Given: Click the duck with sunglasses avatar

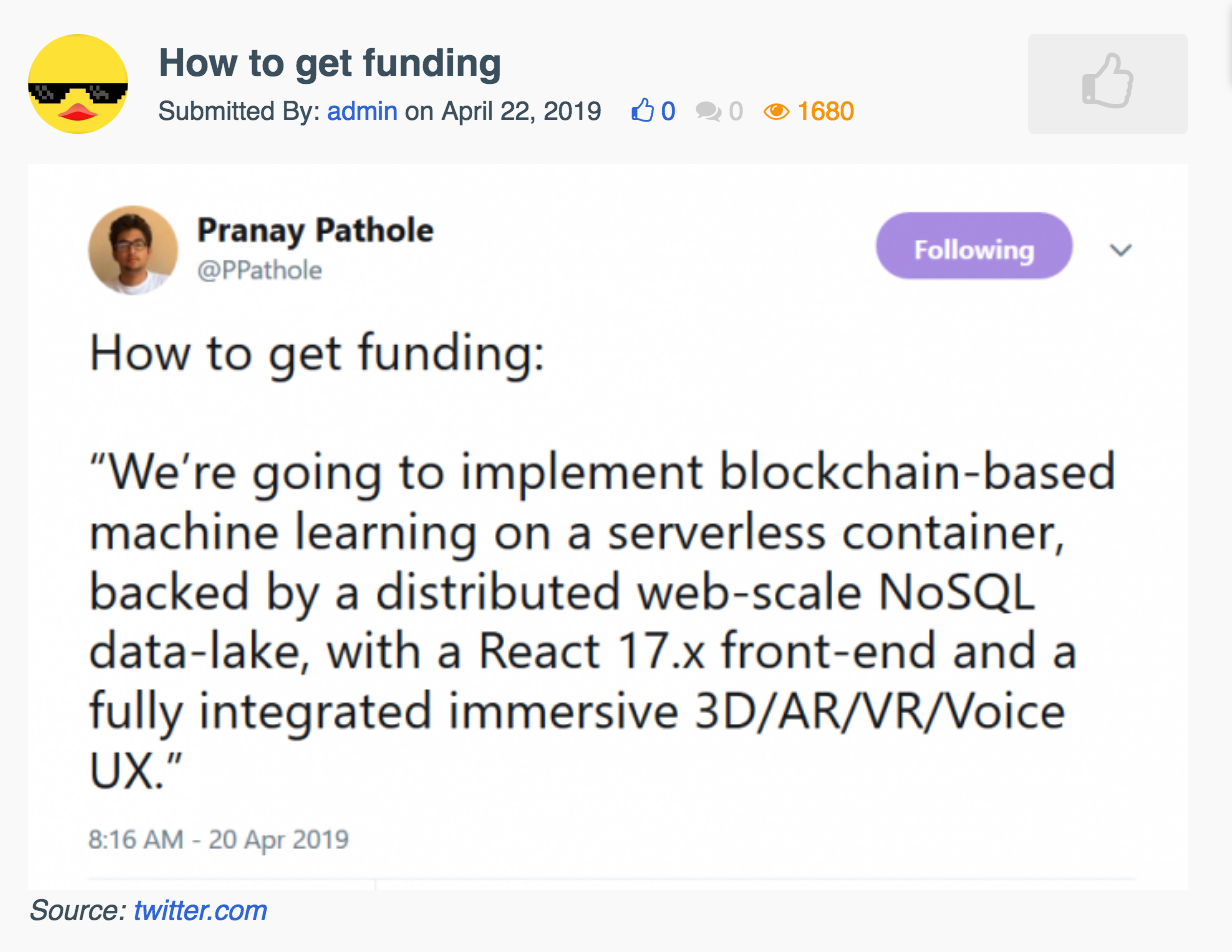Looking at the screenshot, I should 78,84.
